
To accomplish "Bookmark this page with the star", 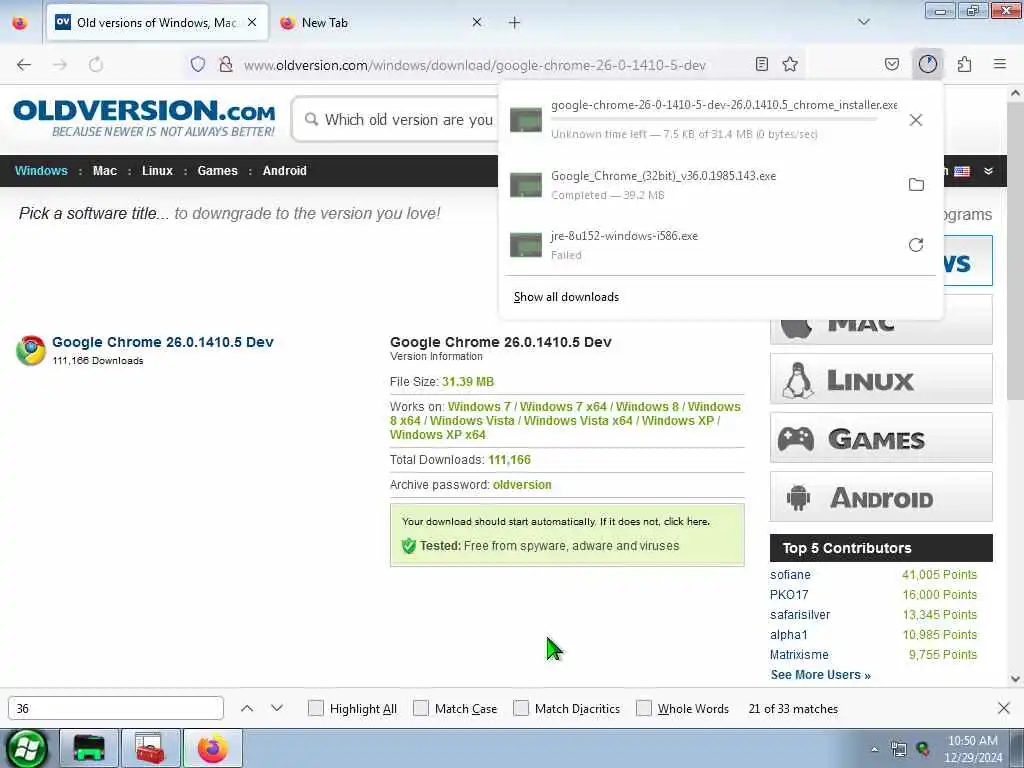I will pos(790,64).
